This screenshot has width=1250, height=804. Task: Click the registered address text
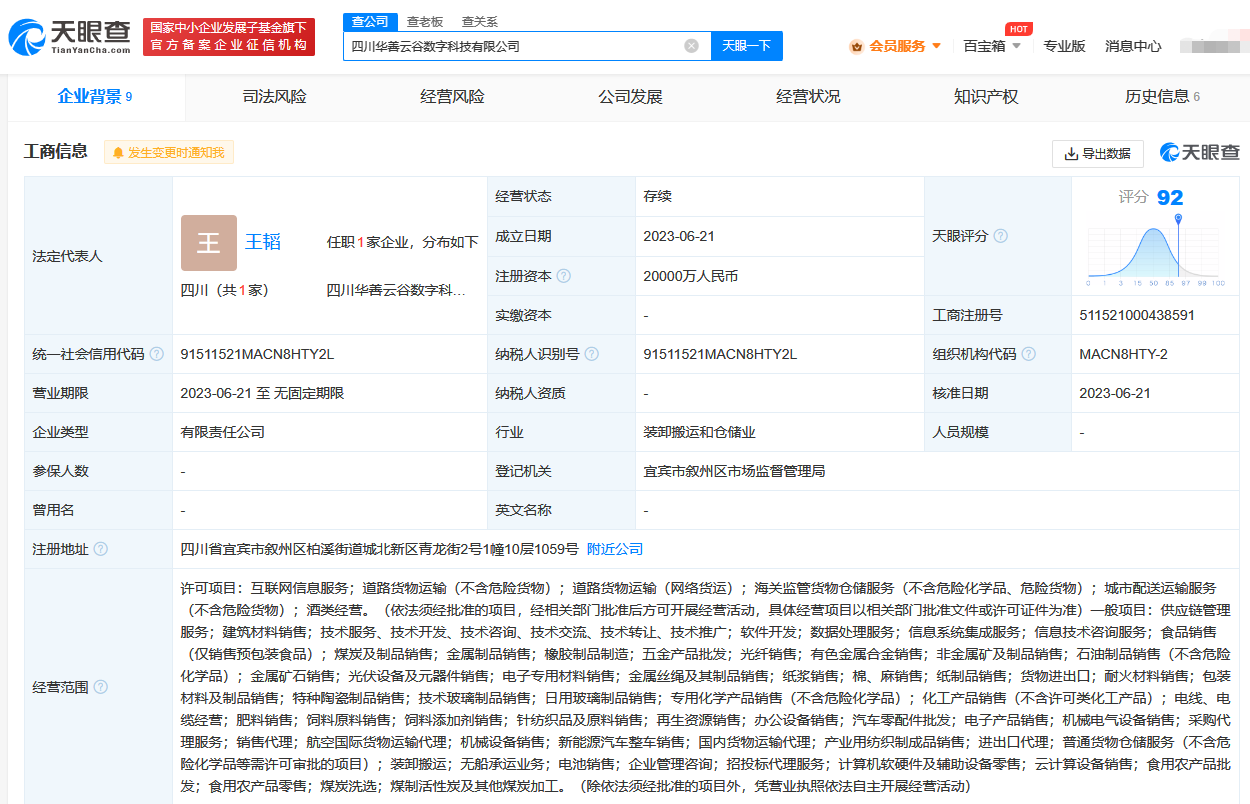(380, 549)
